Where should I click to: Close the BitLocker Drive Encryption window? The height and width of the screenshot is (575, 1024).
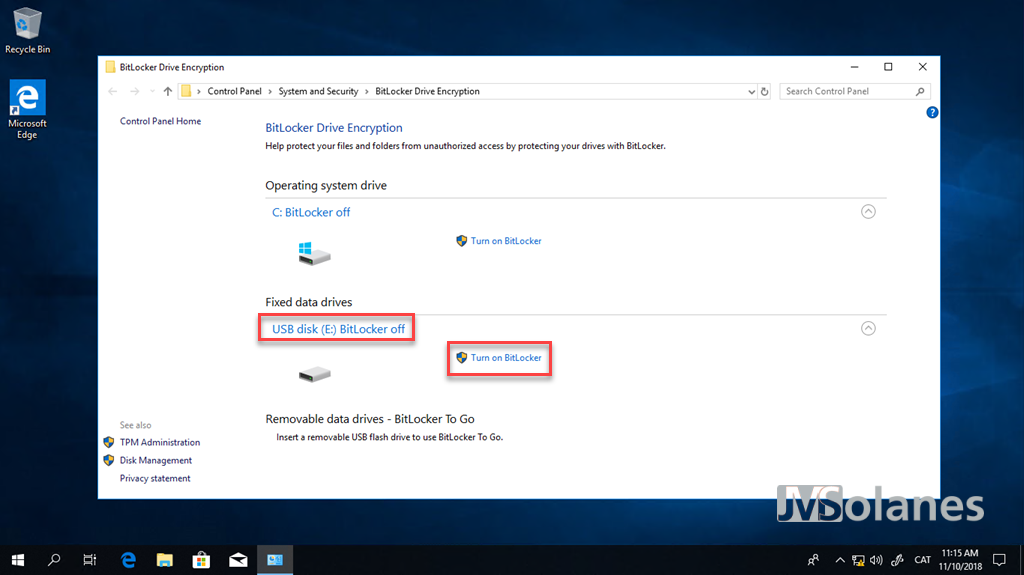pyautogui.click(x=922, y=67)
